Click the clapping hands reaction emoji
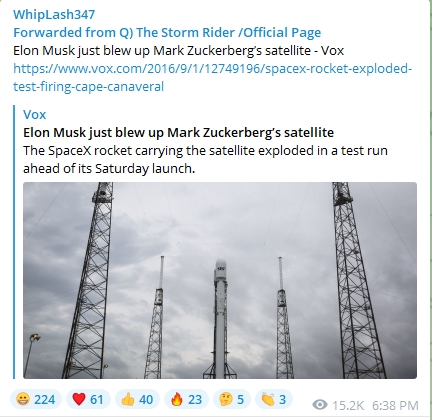This screenshot has width=432, height=420. coord(268,399)
